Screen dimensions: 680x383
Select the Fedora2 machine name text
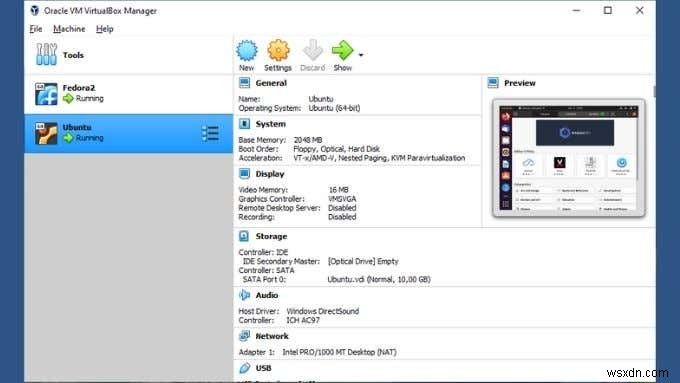click(x=78, y=88)
